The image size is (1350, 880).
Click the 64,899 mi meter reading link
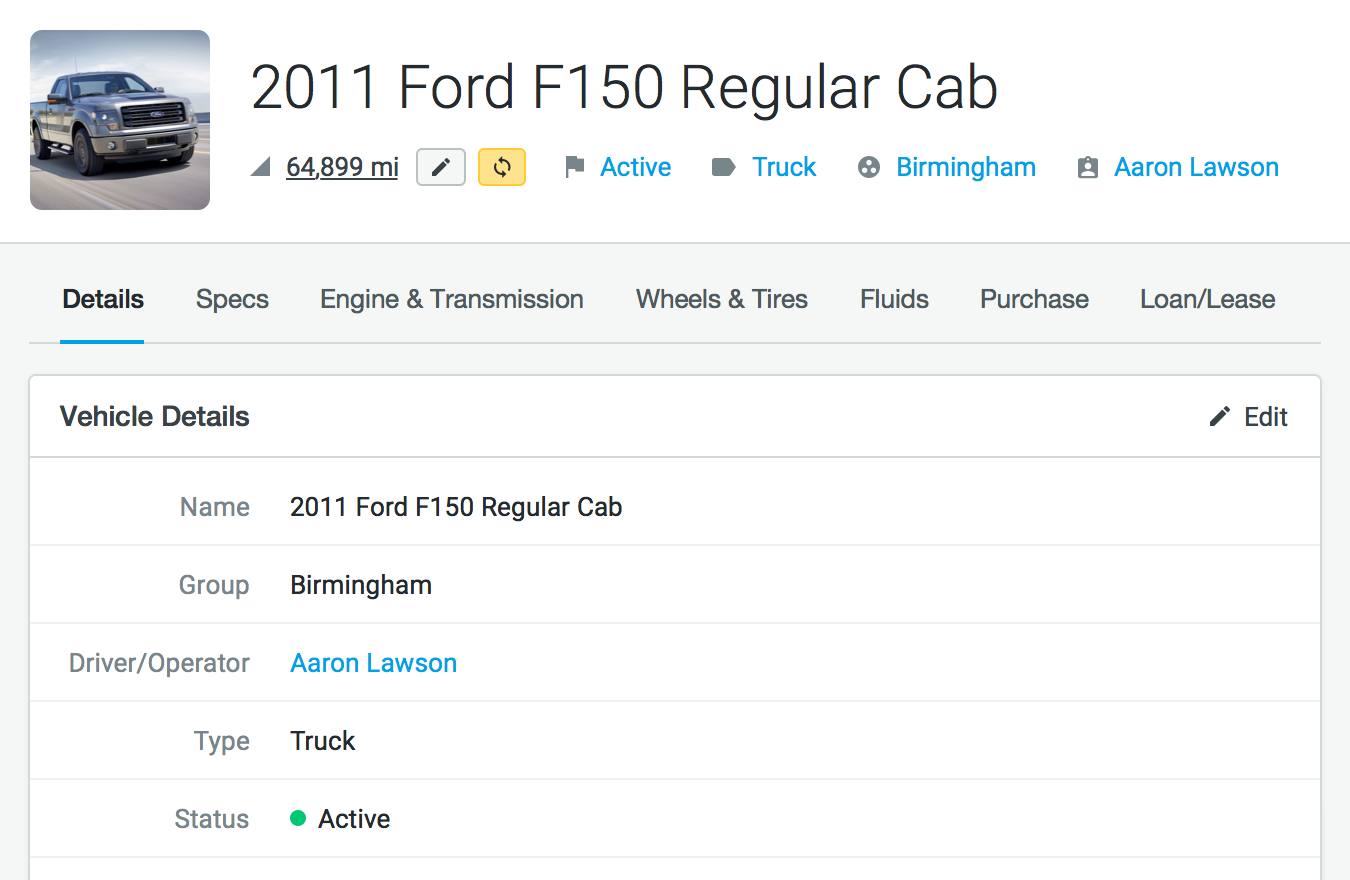coord(342,167)
